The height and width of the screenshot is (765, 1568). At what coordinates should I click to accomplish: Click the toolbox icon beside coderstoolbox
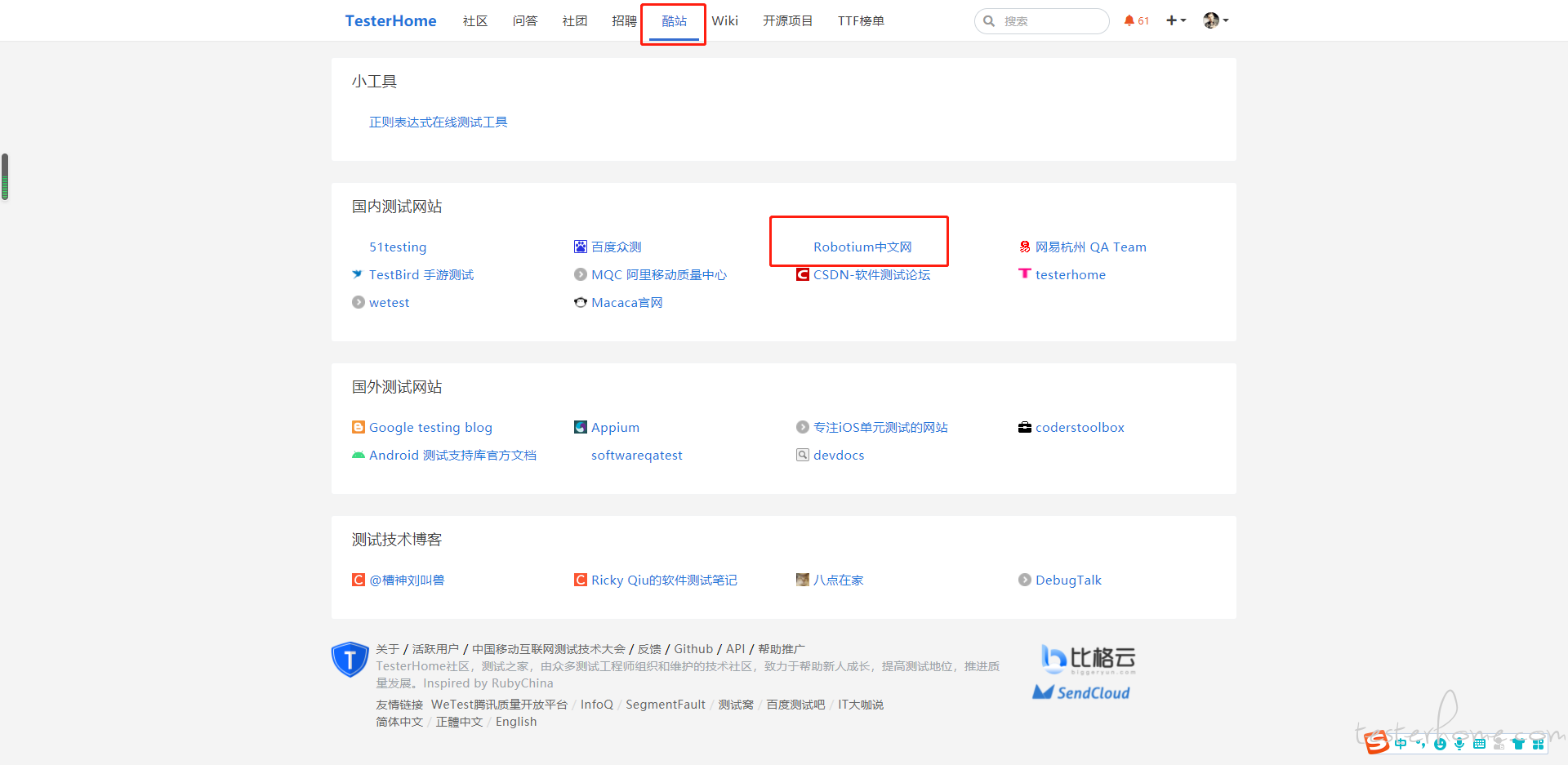tap(1025, 427)
